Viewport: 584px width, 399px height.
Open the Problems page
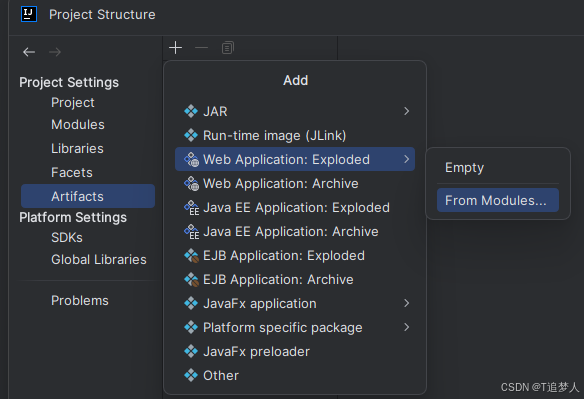tap(80, 300)
